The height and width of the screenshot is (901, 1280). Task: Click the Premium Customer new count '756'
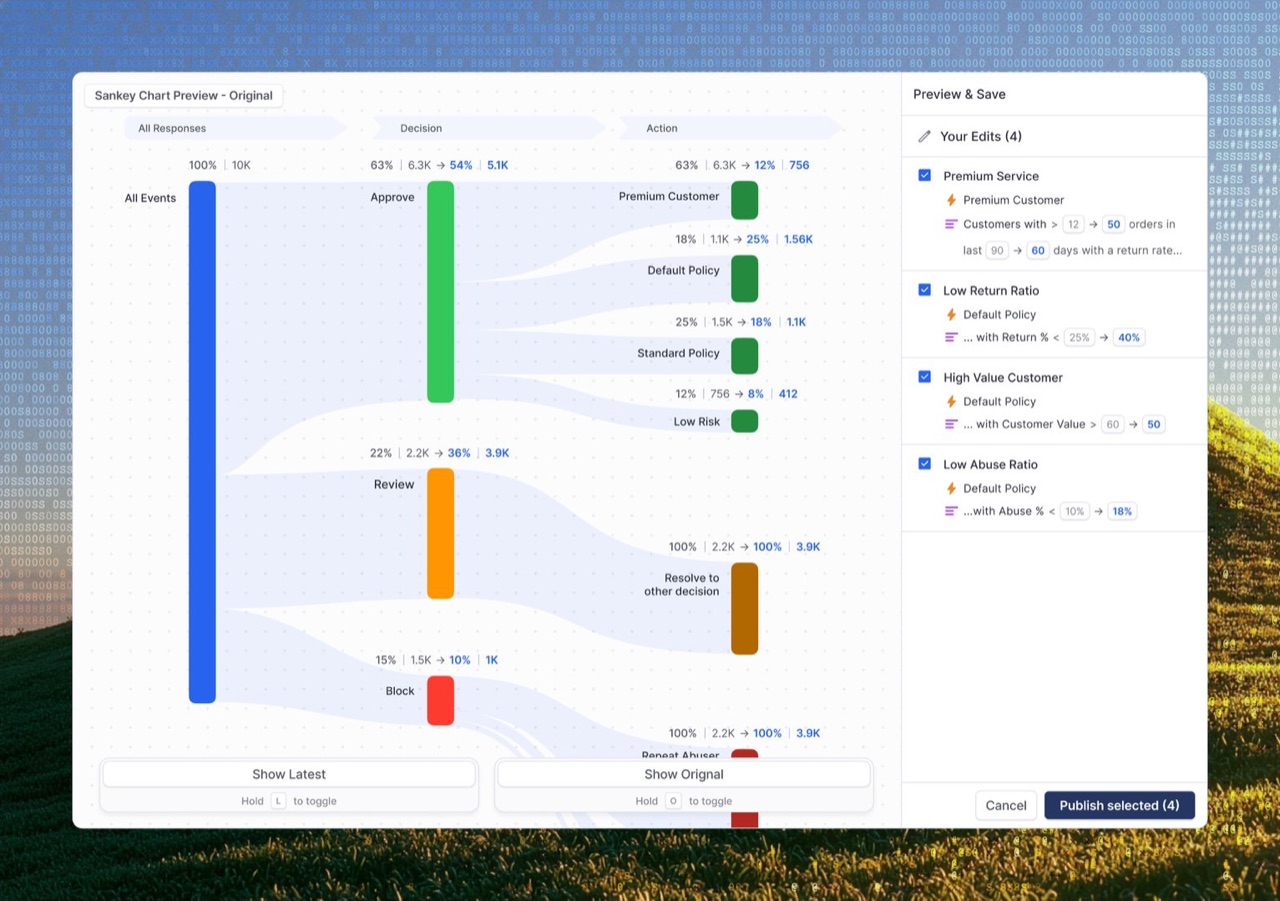click(x=799, y=165)
